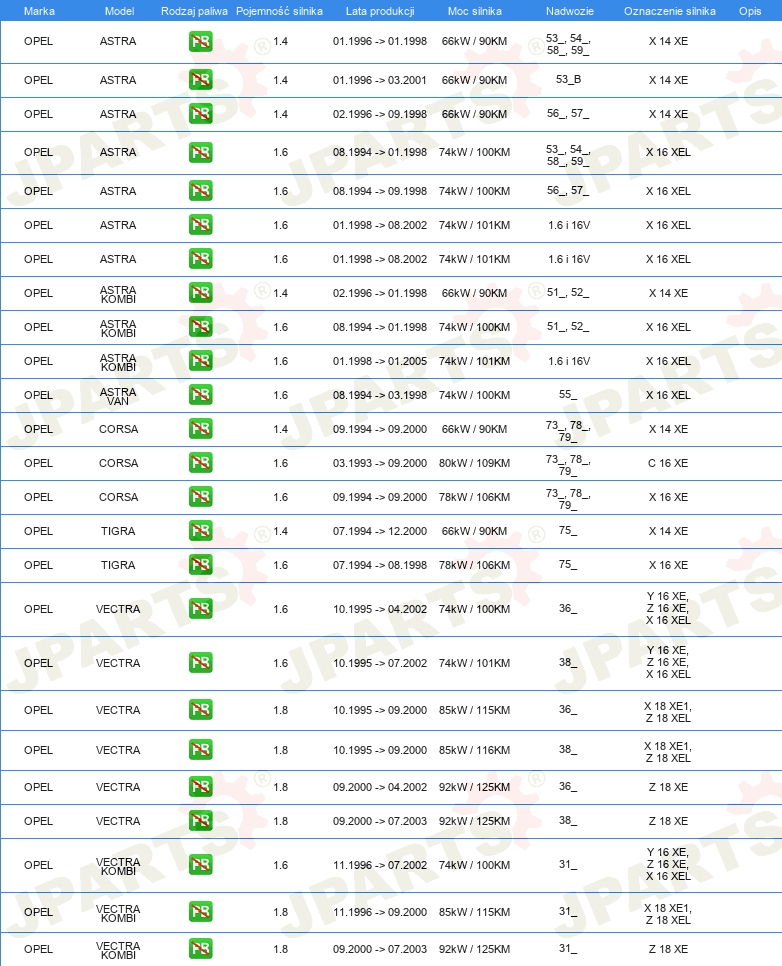Select the '10.1995 -> 04.2002' date cell
Viewport: 782px width, 966px height.
pyautogui.click(x=380, y=609)
